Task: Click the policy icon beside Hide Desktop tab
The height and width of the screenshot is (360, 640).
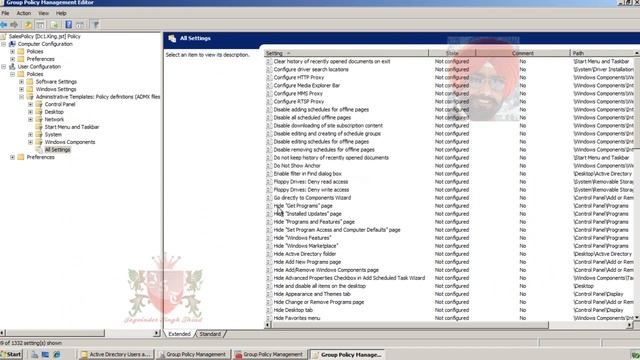Action: click(x=269, y=310)
